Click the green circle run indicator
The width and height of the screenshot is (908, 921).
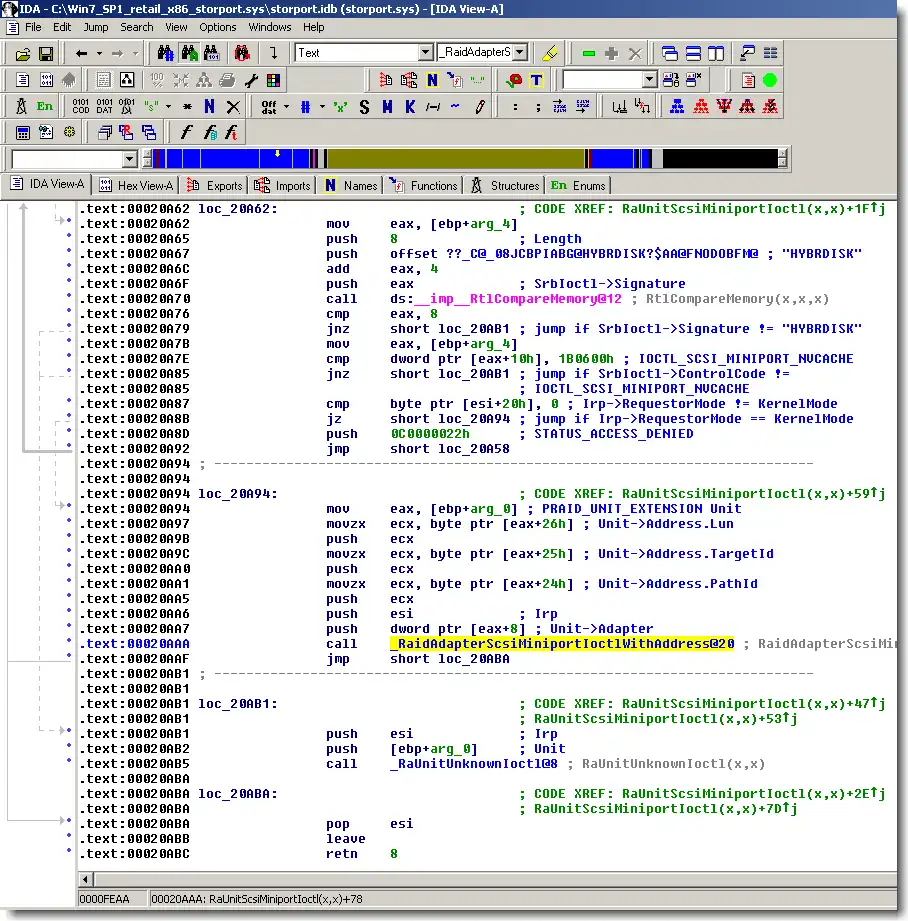click(769, 80)
